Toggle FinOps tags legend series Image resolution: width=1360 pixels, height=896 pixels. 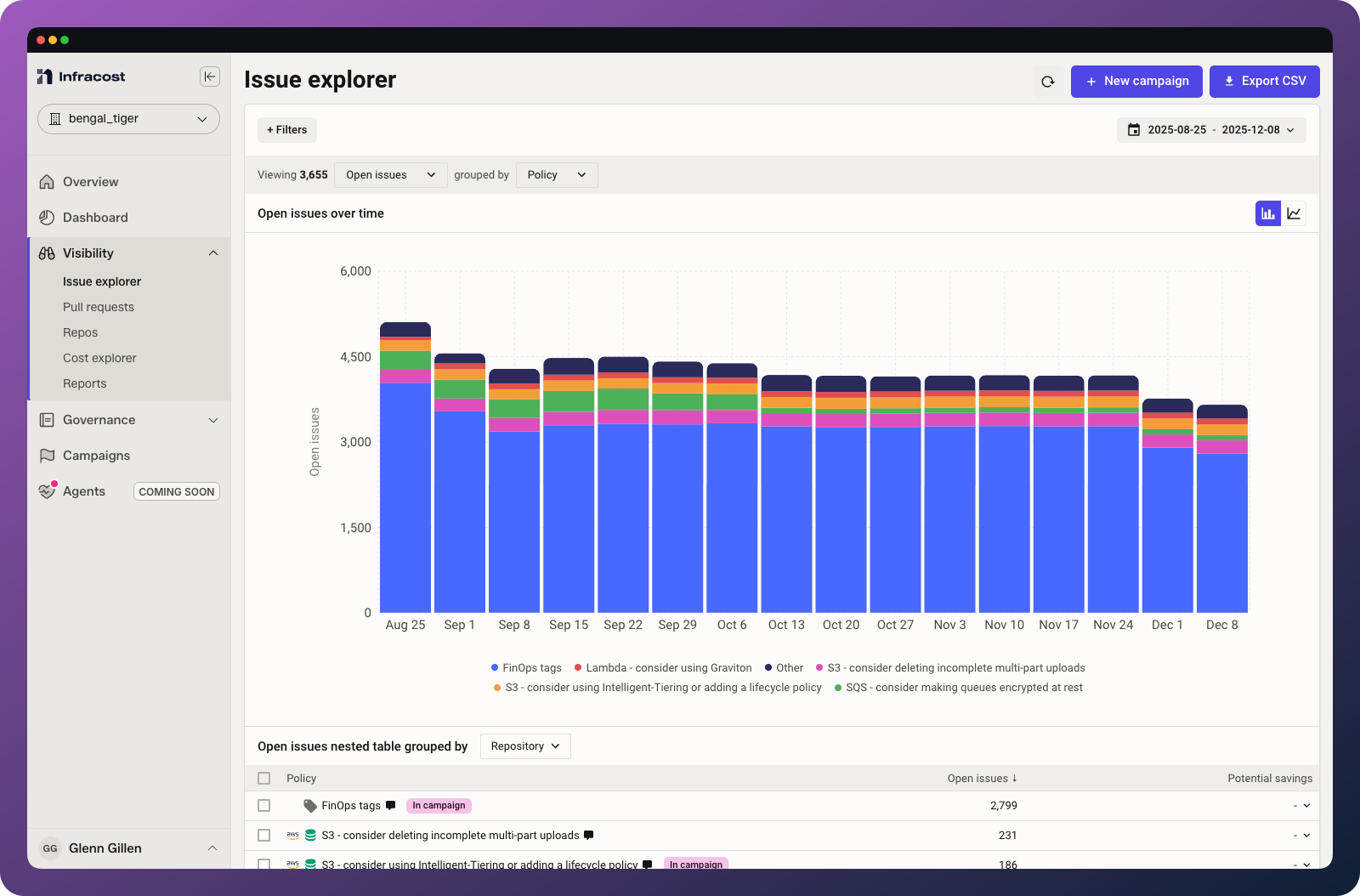(526, 668)
